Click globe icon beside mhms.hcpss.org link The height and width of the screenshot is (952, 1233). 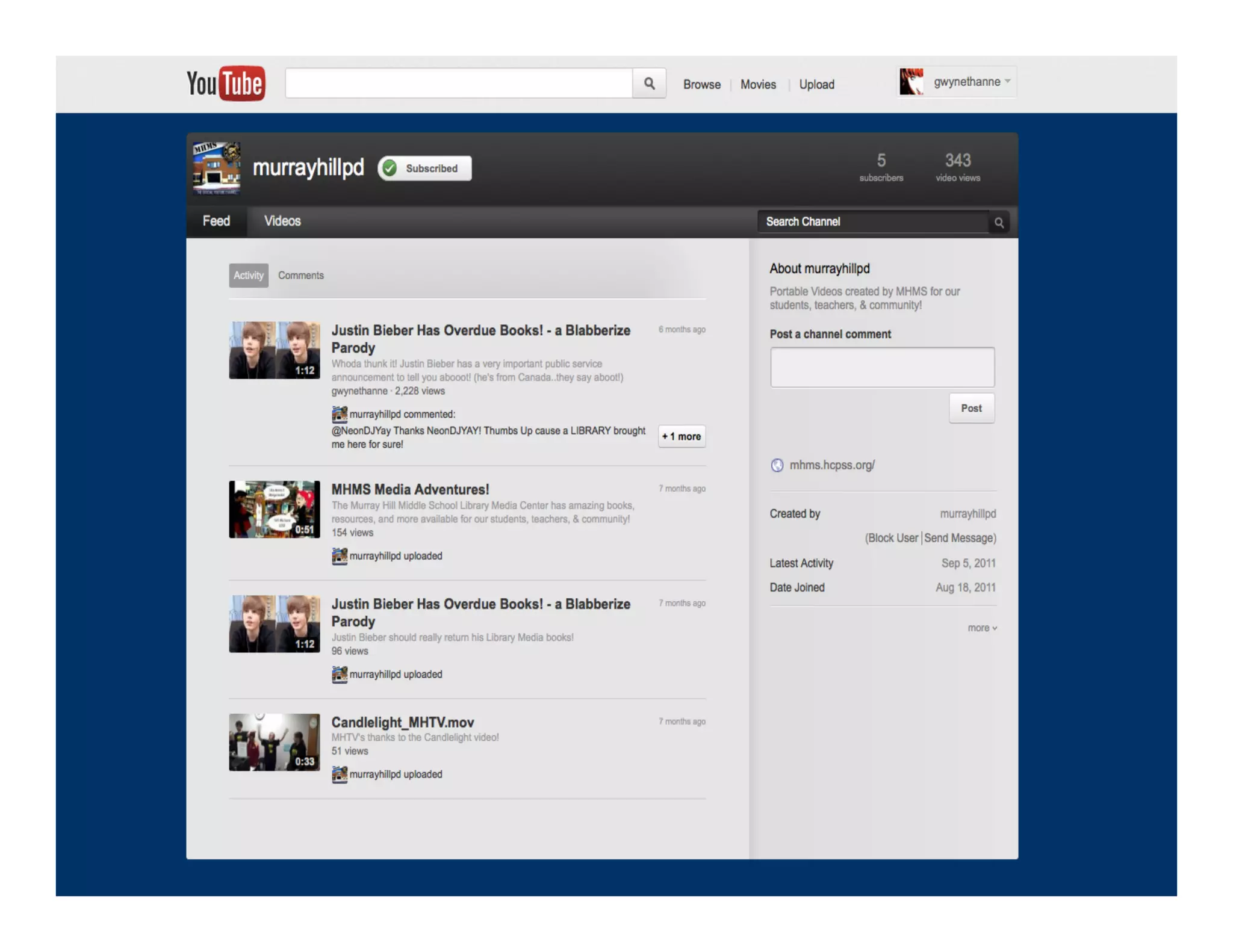click(x=777, y=465)
